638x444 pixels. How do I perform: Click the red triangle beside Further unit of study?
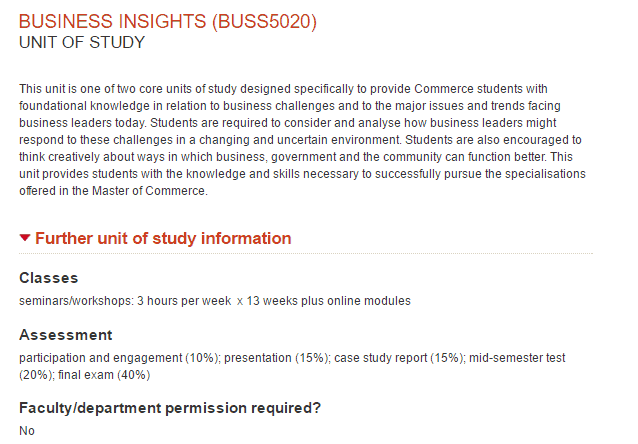point(25,238)
